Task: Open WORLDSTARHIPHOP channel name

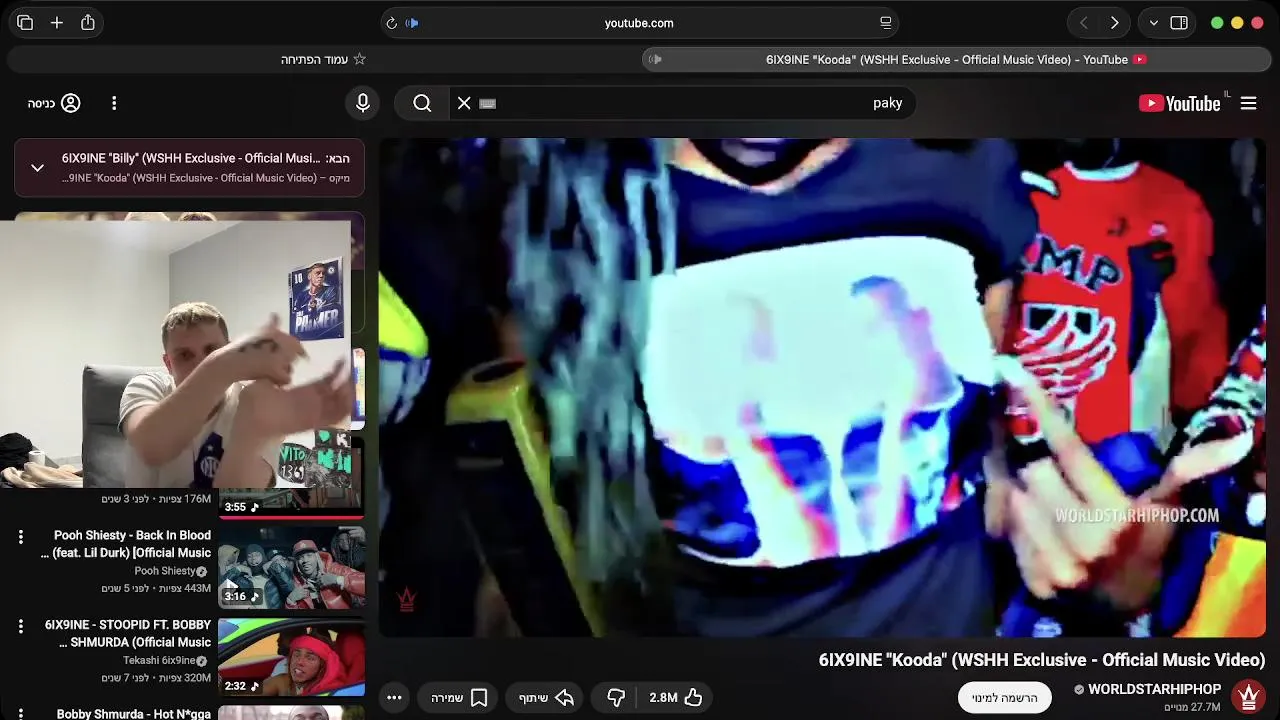Action: coord(1154,689)
